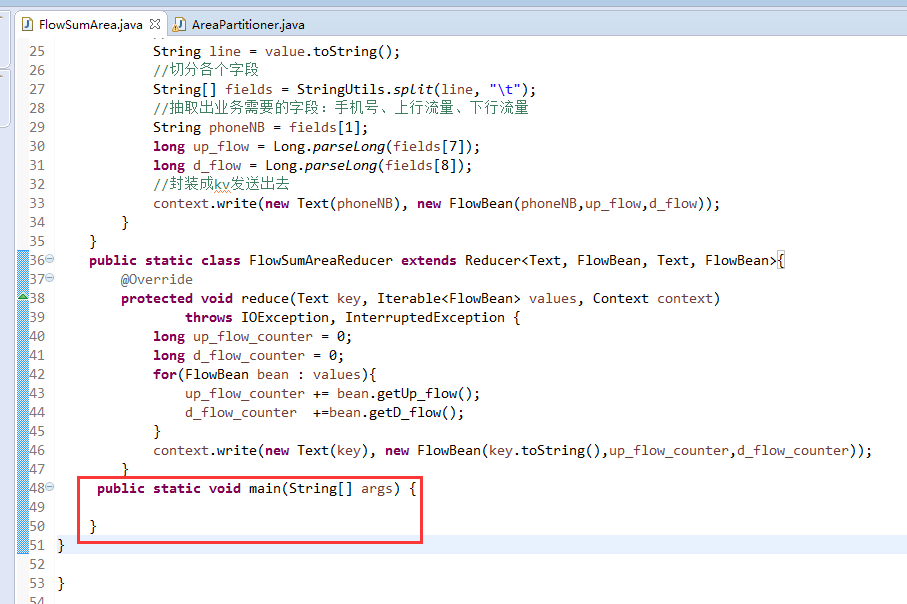Click 'main(String[] args)' on line 48
The width and height of the screenshot is (907, 604).
tap(325, 489)
